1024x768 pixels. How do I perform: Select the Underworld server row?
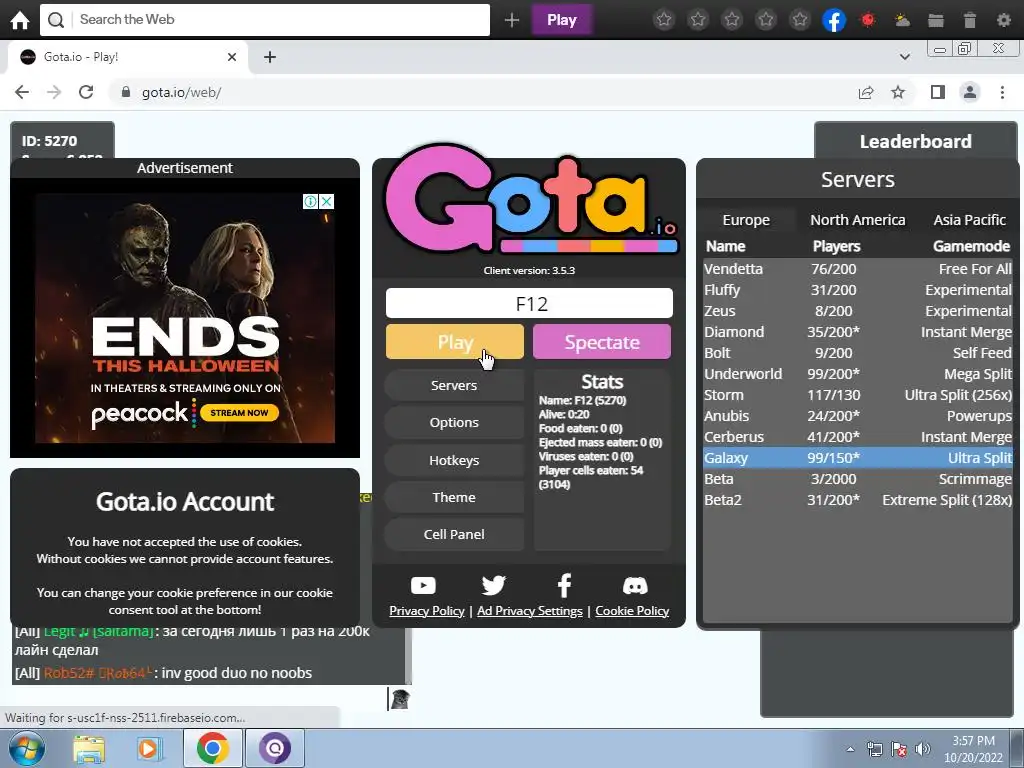click(x=857, y=374)
